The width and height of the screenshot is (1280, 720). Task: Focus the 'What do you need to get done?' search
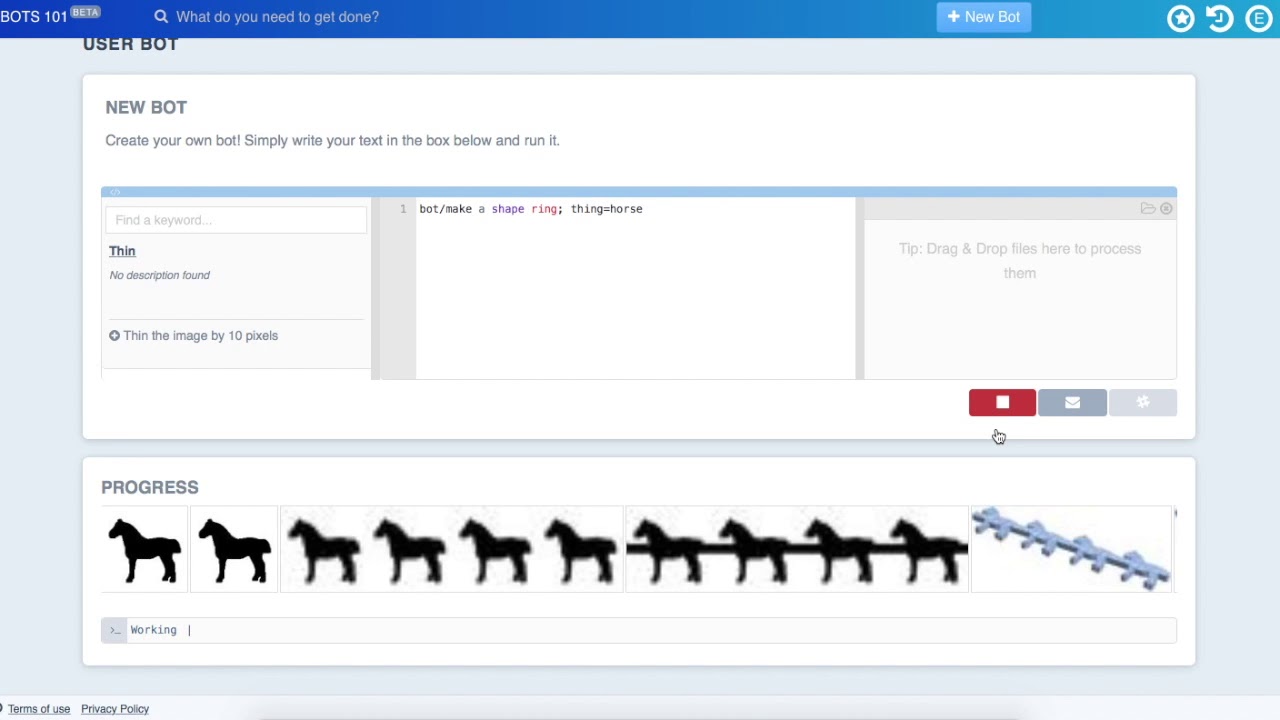click(x=277, y=17)
